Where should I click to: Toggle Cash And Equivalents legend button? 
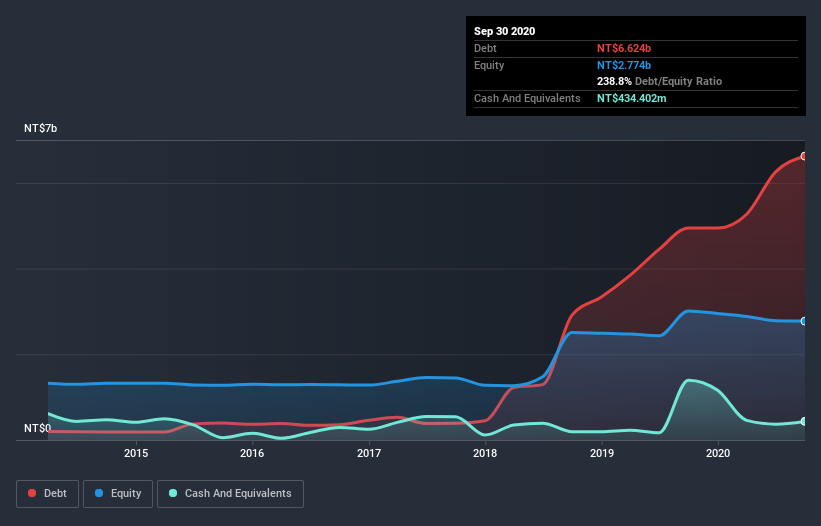pos(230,494)
